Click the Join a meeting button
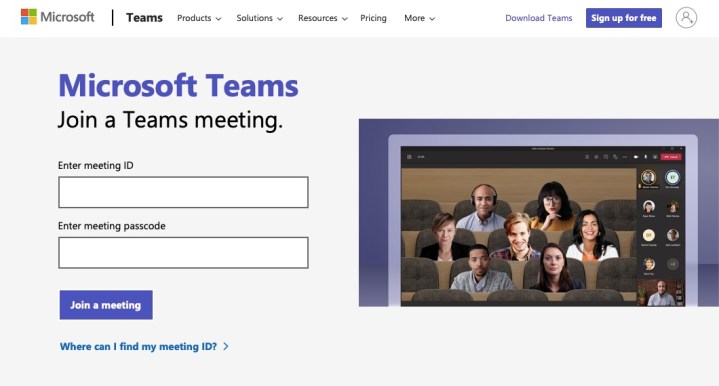The image size is (719, 386). (106, 305)
